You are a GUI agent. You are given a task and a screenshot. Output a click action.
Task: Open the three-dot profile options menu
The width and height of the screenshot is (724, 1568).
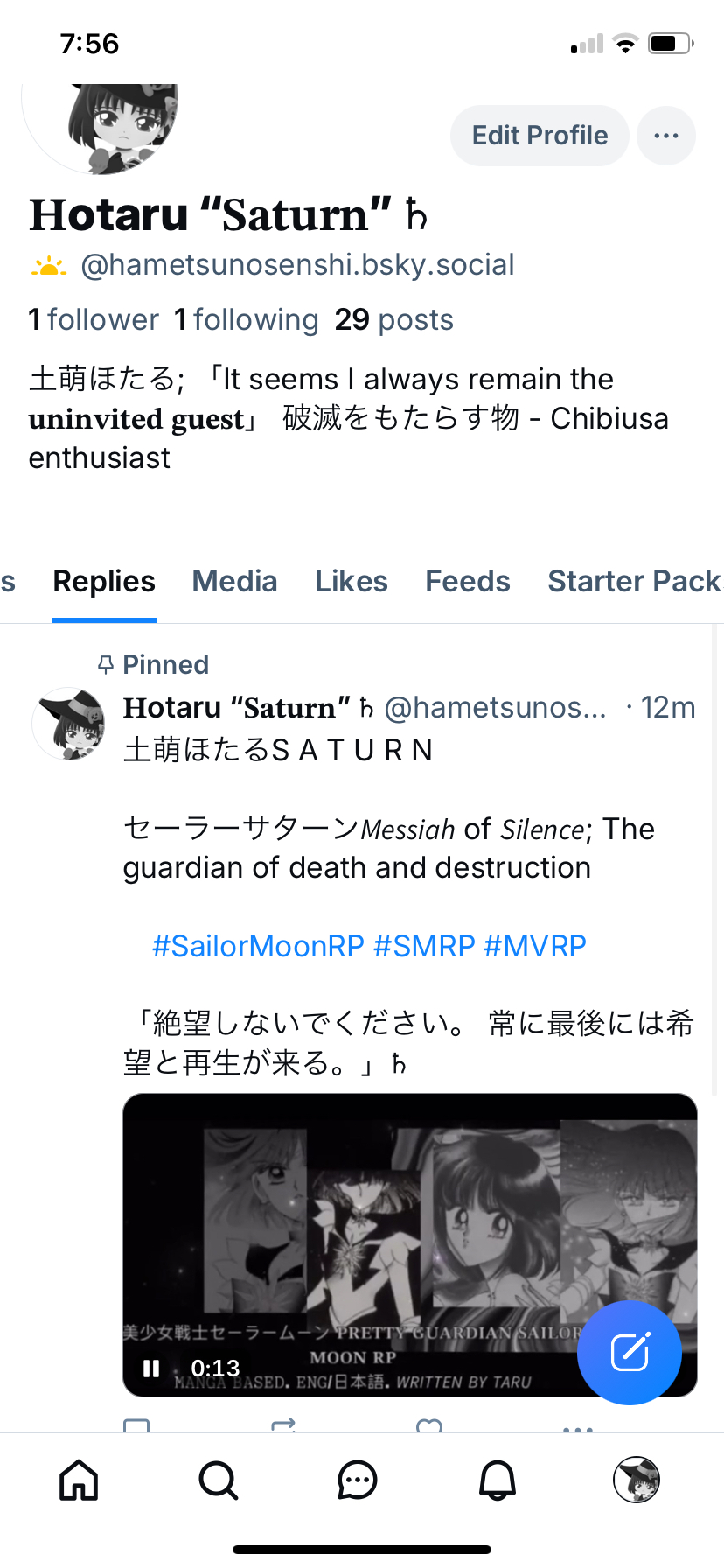coord(666,136)
